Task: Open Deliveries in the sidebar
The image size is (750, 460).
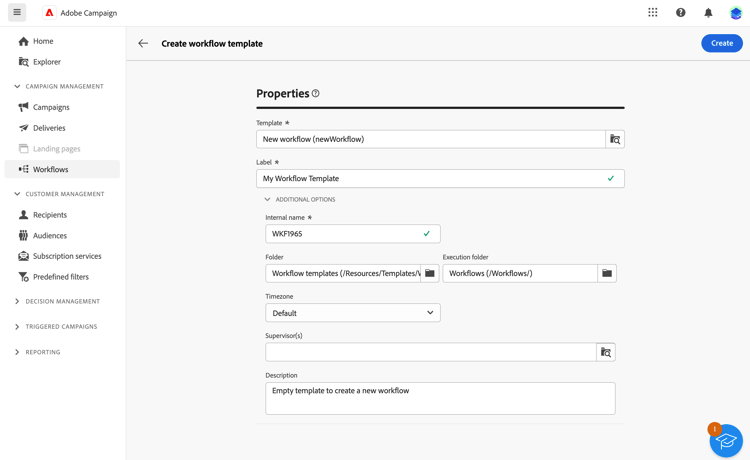Action: 49,128
